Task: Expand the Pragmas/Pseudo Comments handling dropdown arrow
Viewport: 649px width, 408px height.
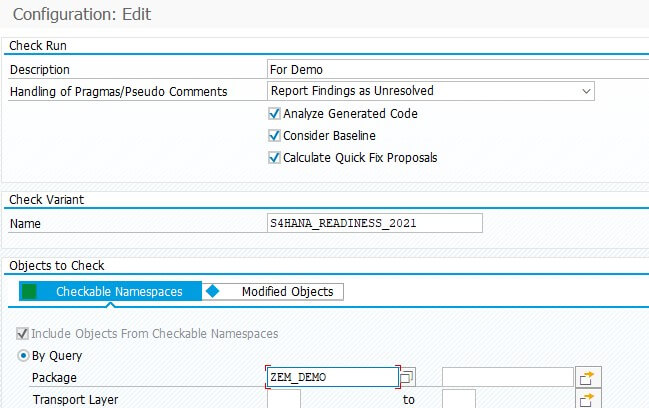Action: (x=586, y=91)
